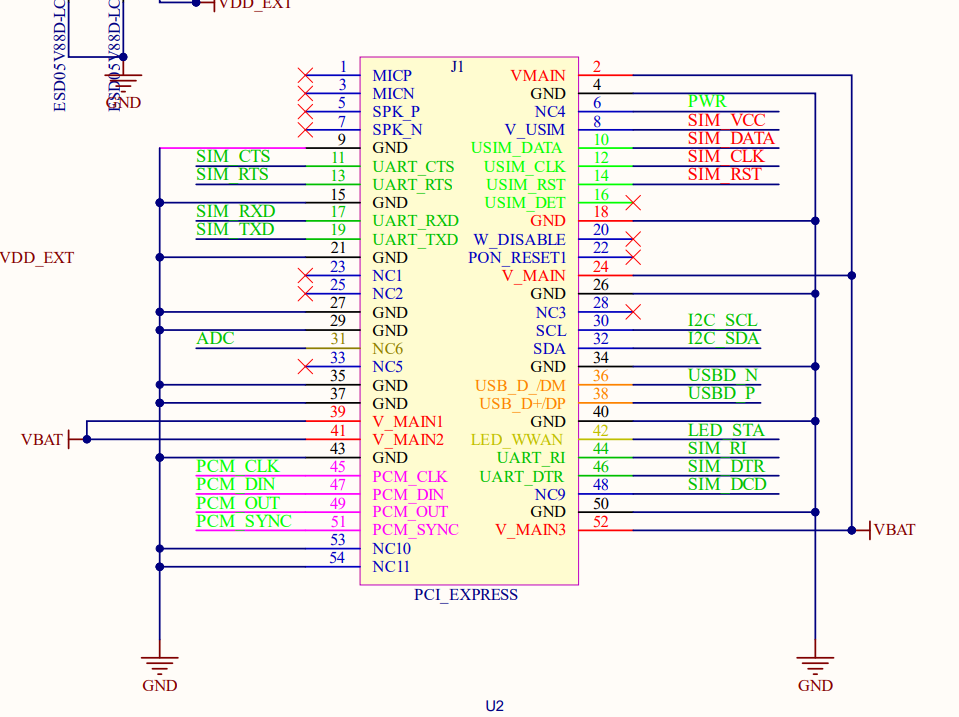Select the SIM_CTS net label

tap(233, 157)
